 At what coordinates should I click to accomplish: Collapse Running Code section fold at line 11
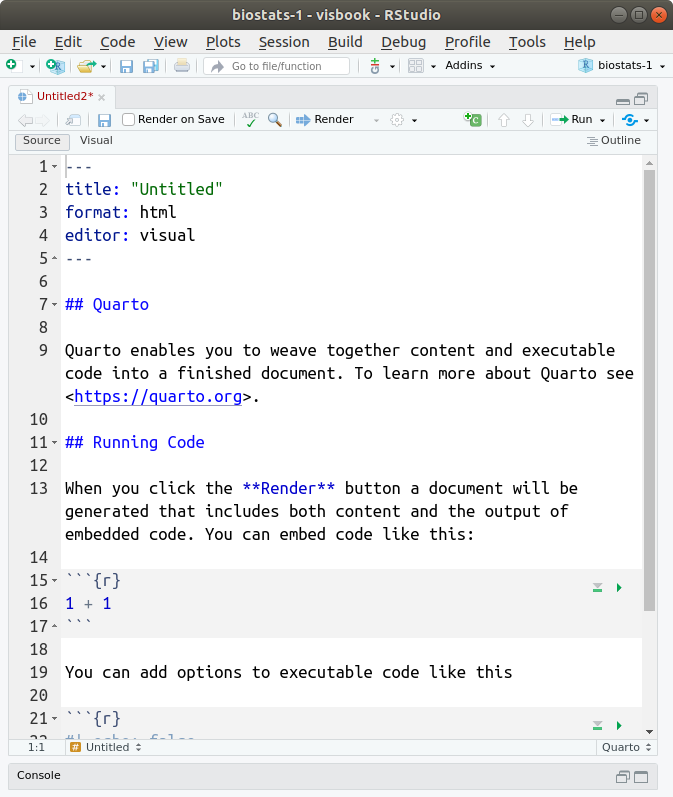pyautogui.click(x=54, y=443)
